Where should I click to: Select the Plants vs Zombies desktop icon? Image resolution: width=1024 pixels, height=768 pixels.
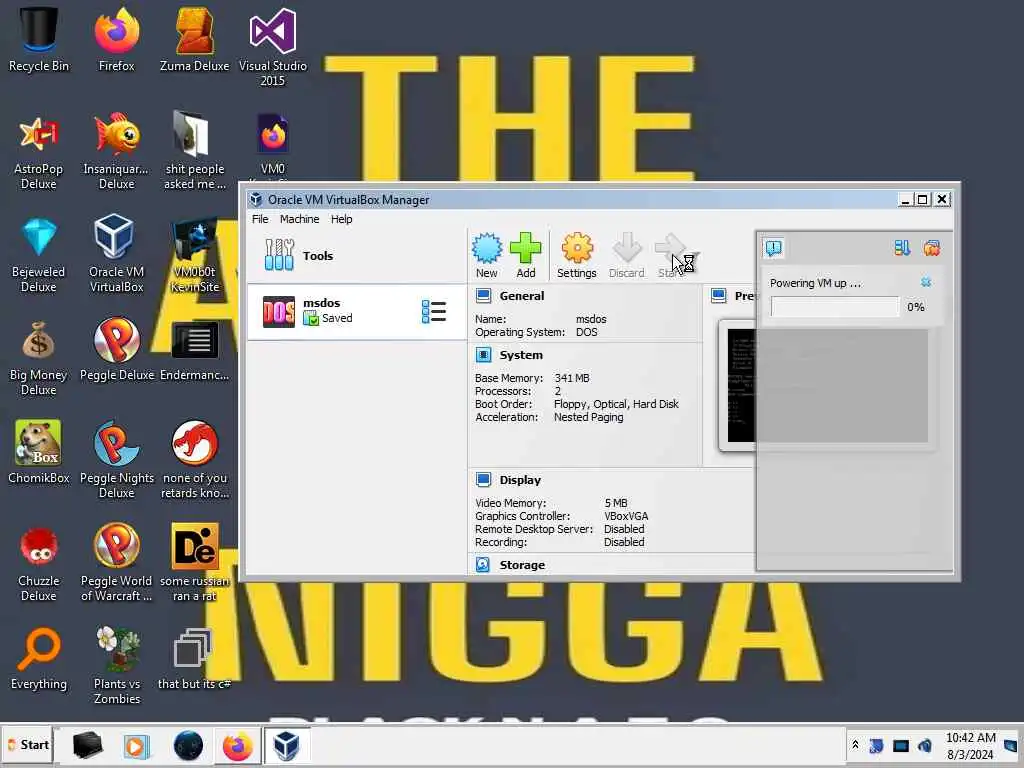click(116, 665)
